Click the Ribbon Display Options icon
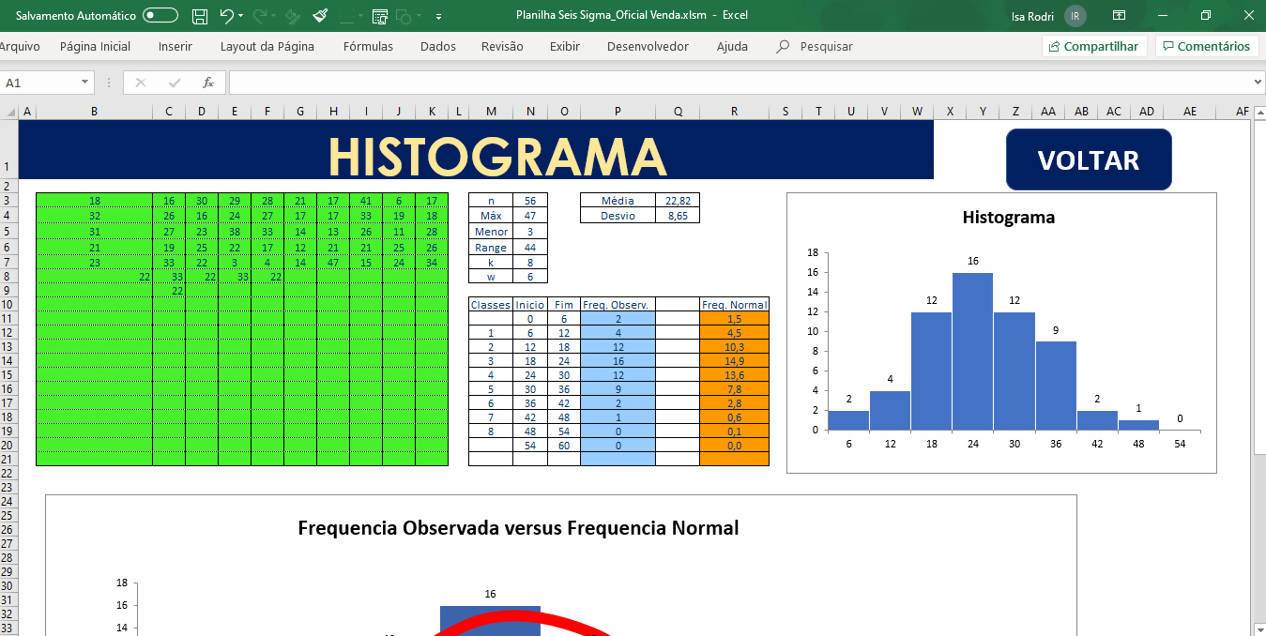This screenshot has height=636, width=1266. (1119, 16)
